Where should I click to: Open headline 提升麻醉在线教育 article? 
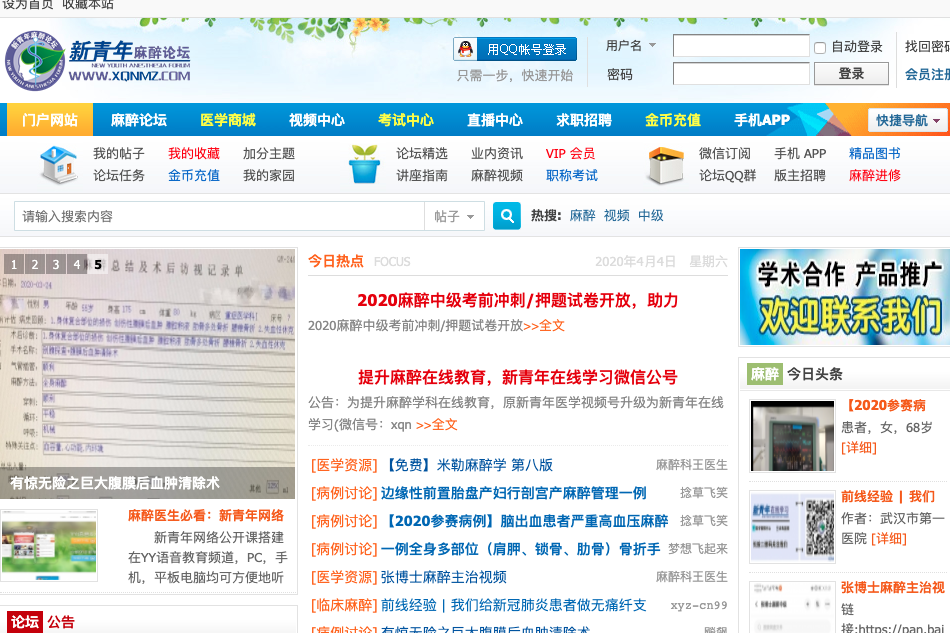(517, 377)
